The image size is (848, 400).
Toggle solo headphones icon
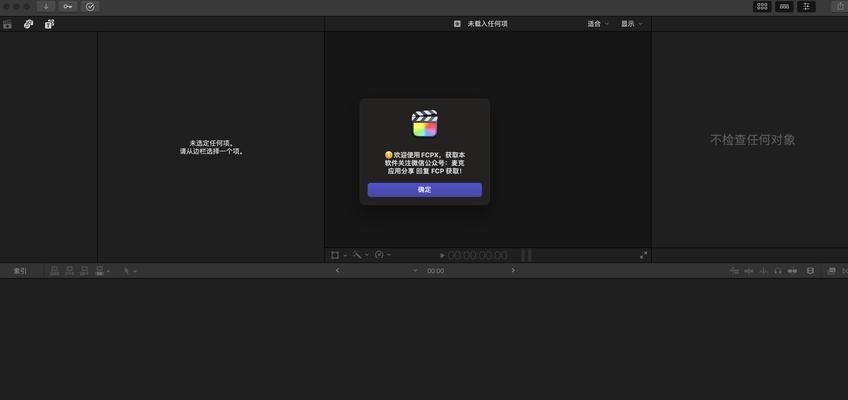click(778, 271)
